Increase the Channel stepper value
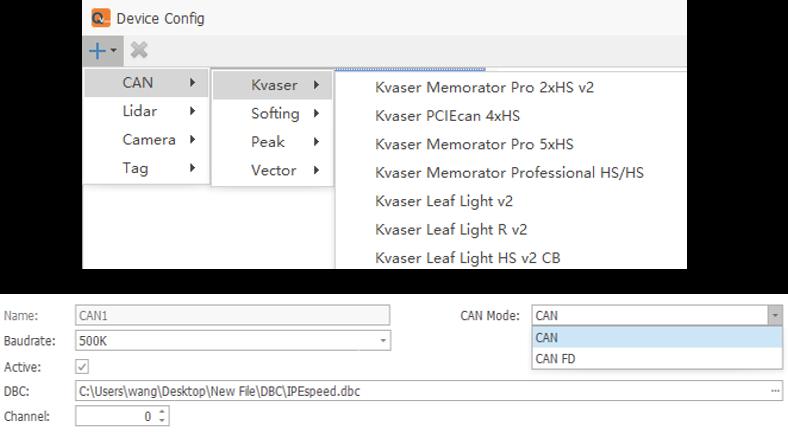Viewport: 788px width, 441px height. 164,411
